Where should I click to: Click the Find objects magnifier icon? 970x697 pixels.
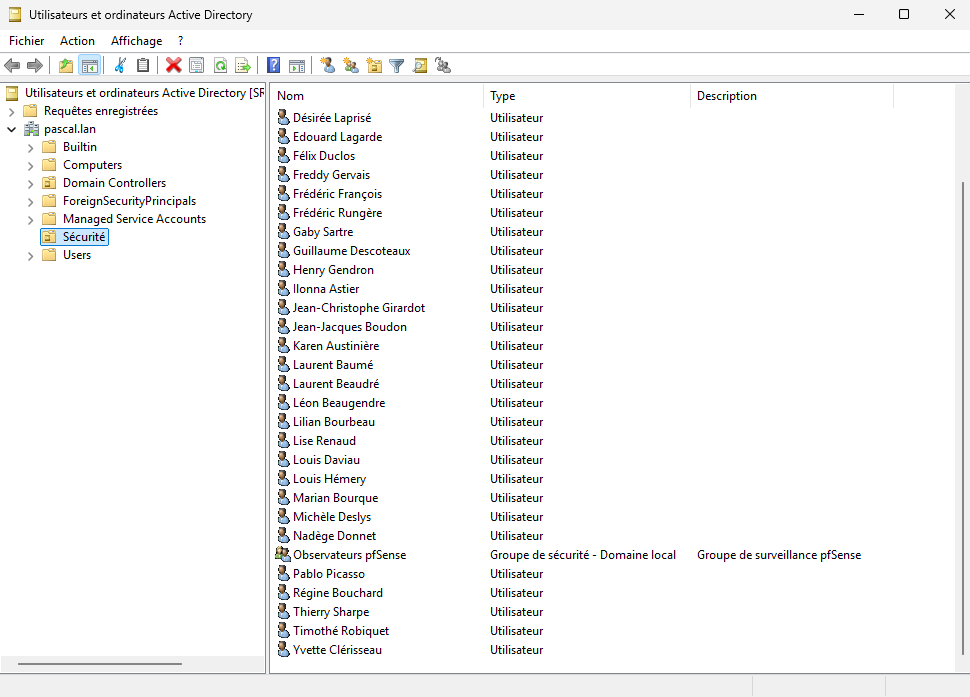coord(420,65)
